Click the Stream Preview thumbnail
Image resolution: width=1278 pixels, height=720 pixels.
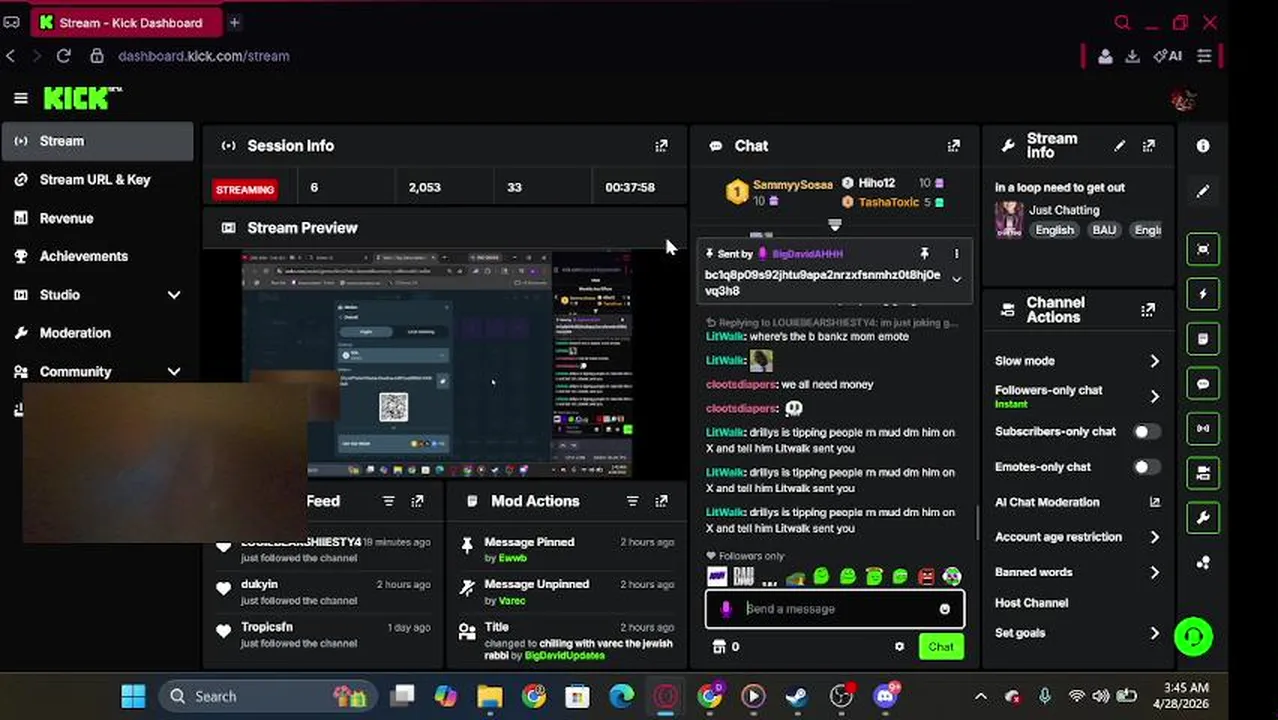tap(437, 365)
